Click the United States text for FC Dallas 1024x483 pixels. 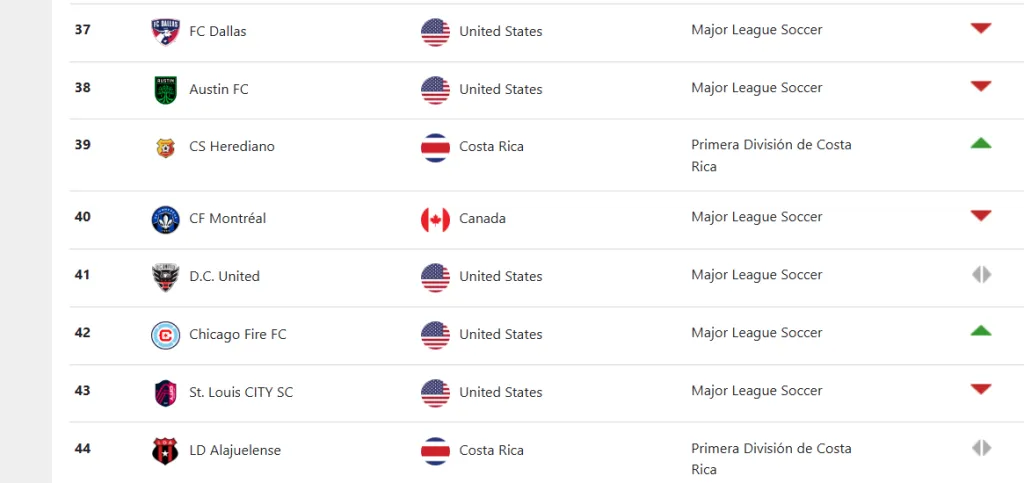[x=500, y=32]
